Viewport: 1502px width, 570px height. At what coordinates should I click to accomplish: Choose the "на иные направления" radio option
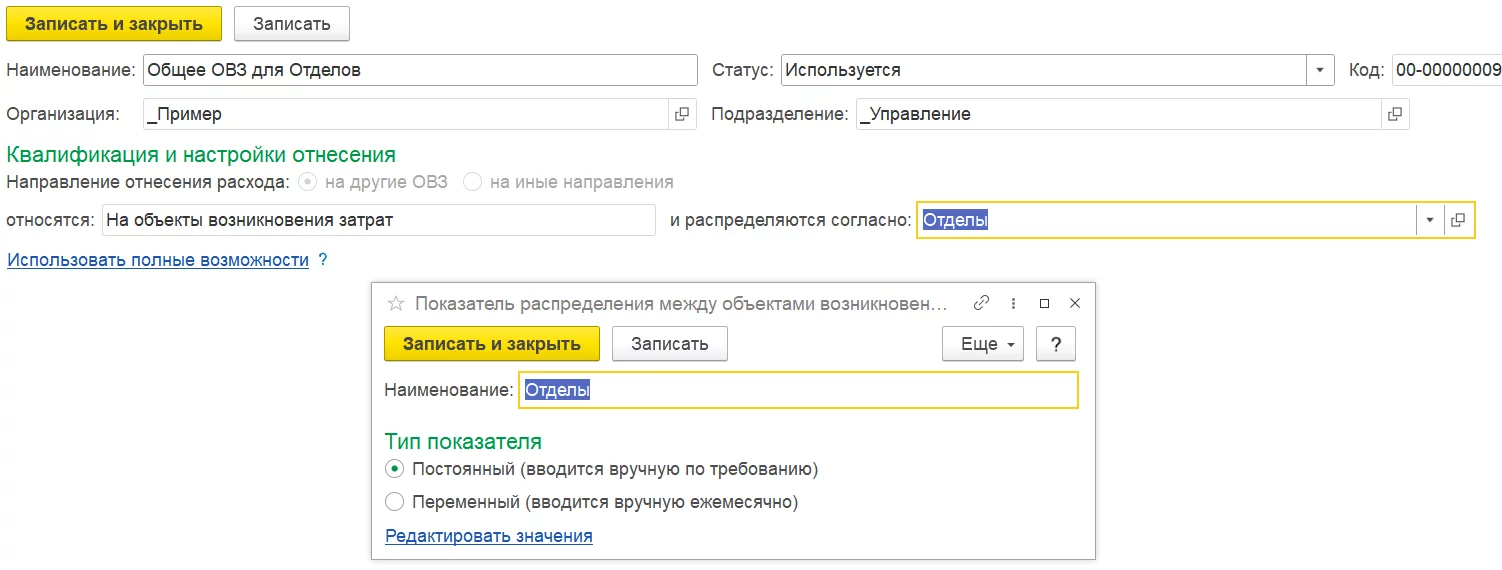[472, 182]
